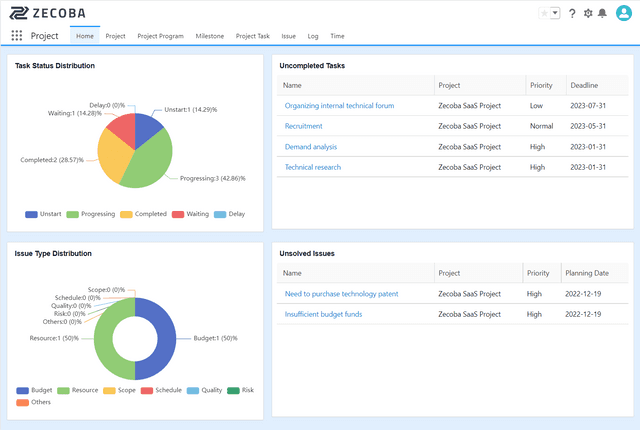
Task: Toggle the Completed legend in task chart
Action: [143, 214]
